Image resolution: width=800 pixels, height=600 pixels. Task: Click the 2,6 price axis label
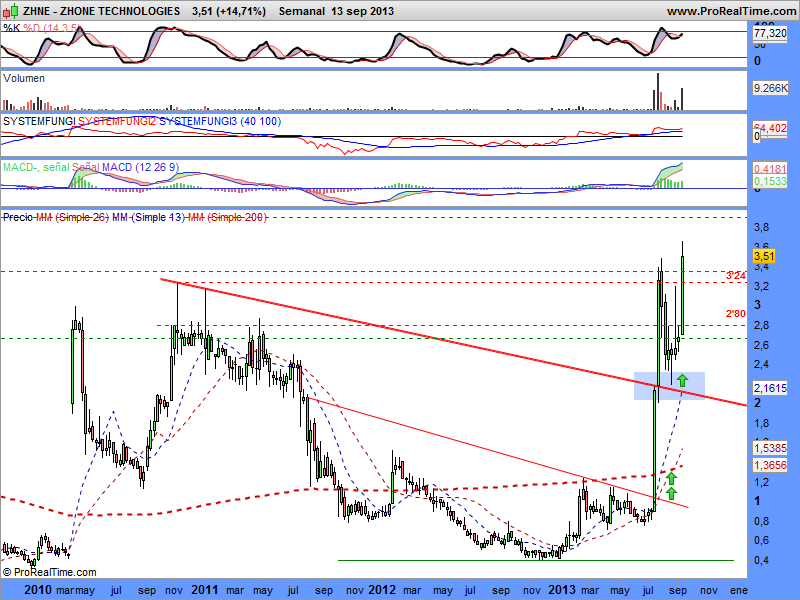(761, 345)
